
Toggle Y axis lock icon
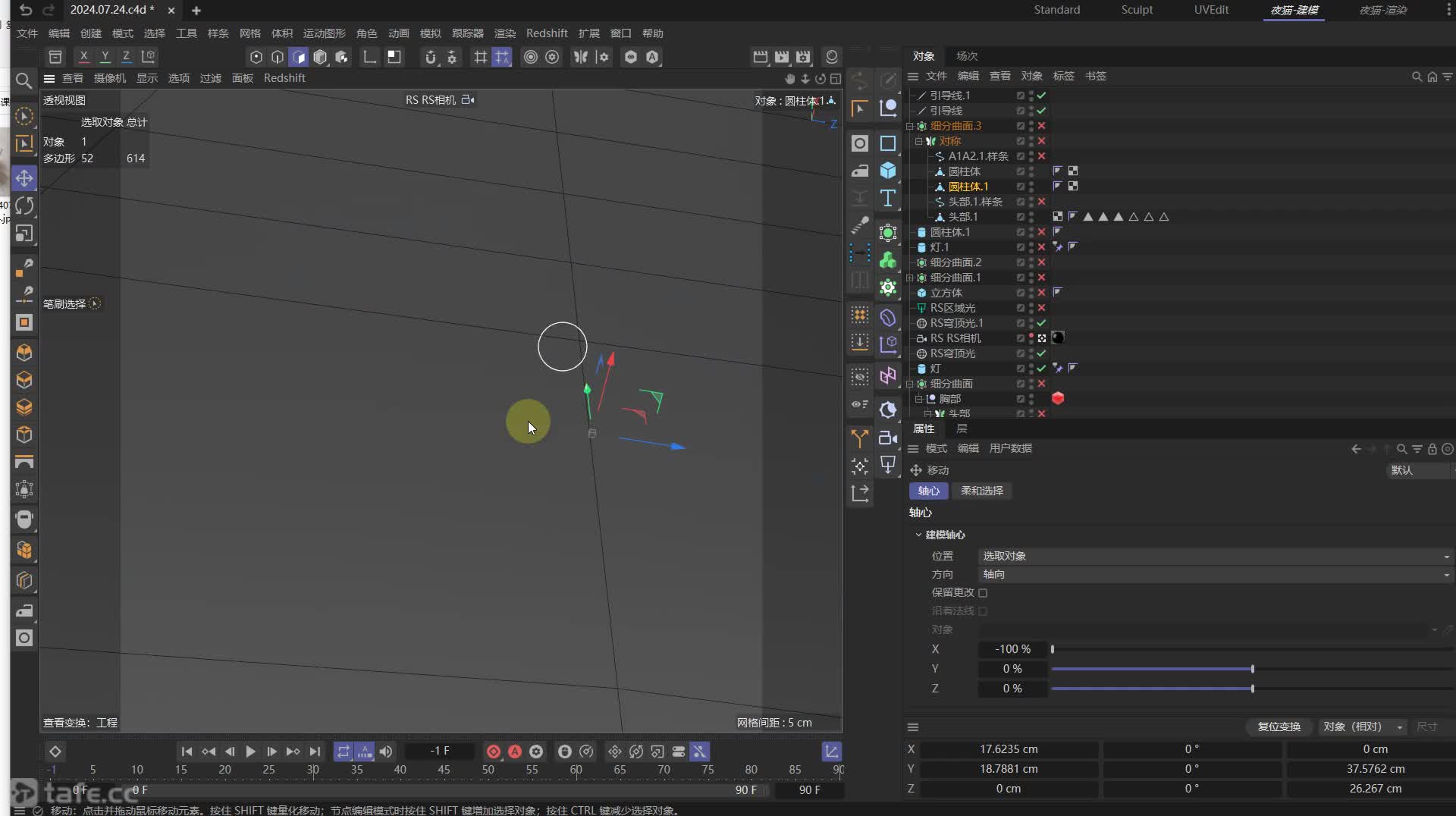tap(105, 57)
